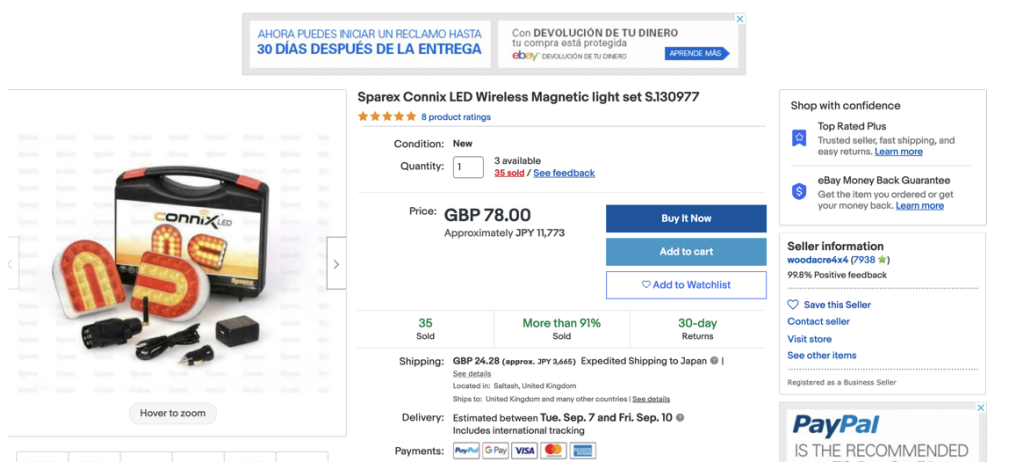Image resolution: width=1012 pixels, height=474 pixels.
Task: Click the main Connix LED product image
Action: point(175,264)
